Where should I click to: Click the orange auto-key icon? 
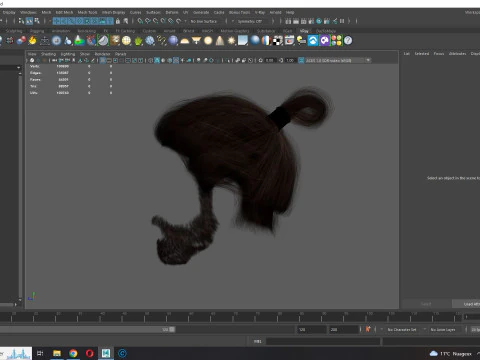pos(368,329)
